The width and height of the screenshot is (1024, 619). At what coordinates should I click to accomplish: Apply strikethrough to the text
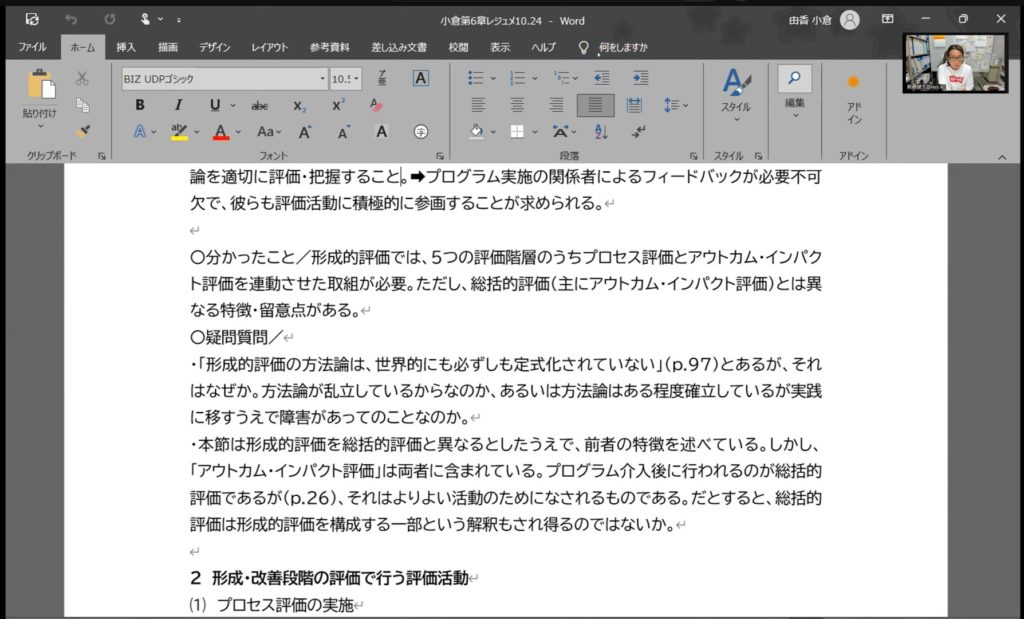pyautogui.click(x=260, y=105)
